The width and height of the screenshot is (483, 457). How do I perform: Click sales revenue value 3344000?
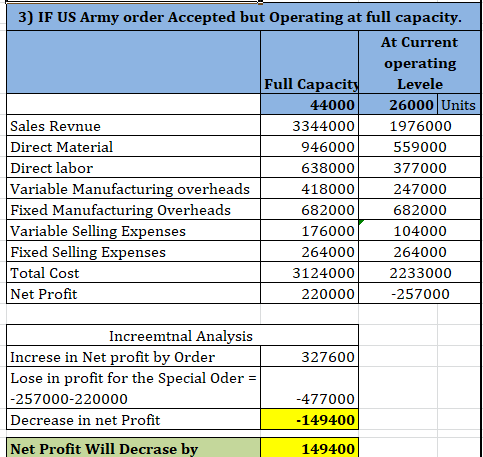pyautogui.click(x=310, y=125)
